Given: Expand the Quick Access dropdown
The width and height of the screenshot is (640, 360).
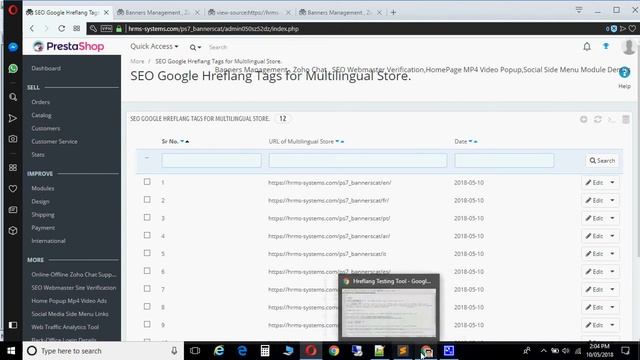Looking at the screenshot, I should coord(154,47).
